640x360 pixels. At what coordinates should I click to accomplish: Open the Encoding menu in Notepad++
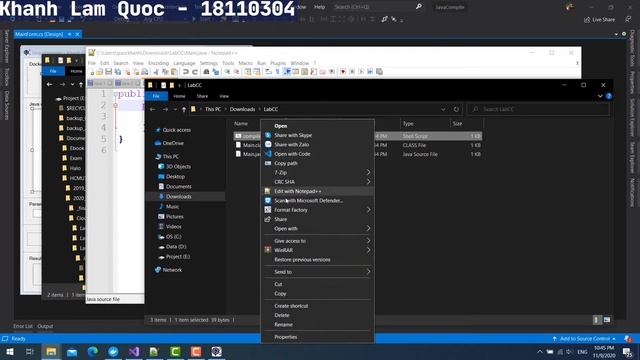tap(158, 63)
